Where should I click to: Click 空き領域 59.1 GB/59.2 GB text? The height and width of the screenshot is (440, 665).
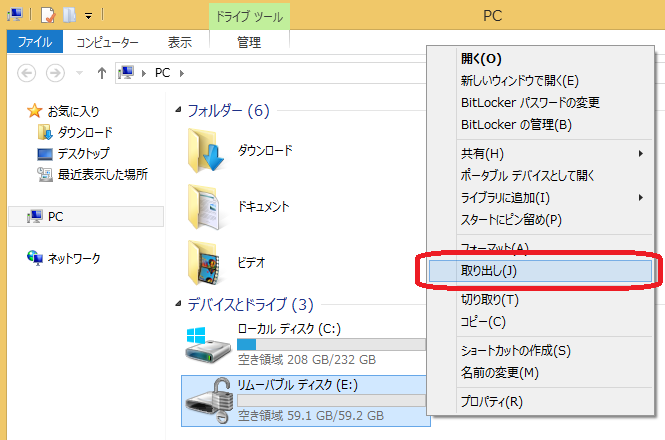311,415
